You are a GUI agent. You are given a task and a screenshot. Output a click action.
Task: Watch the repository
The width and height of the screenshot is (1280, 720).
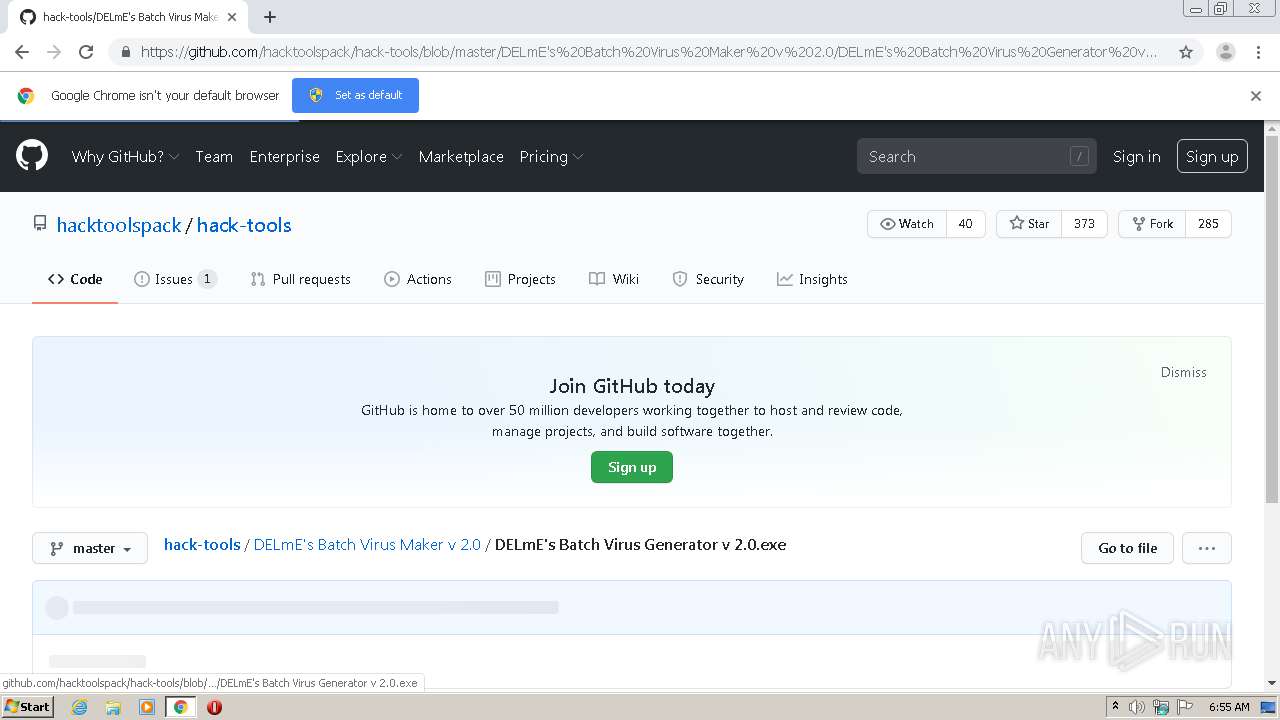tap(906, 224)
